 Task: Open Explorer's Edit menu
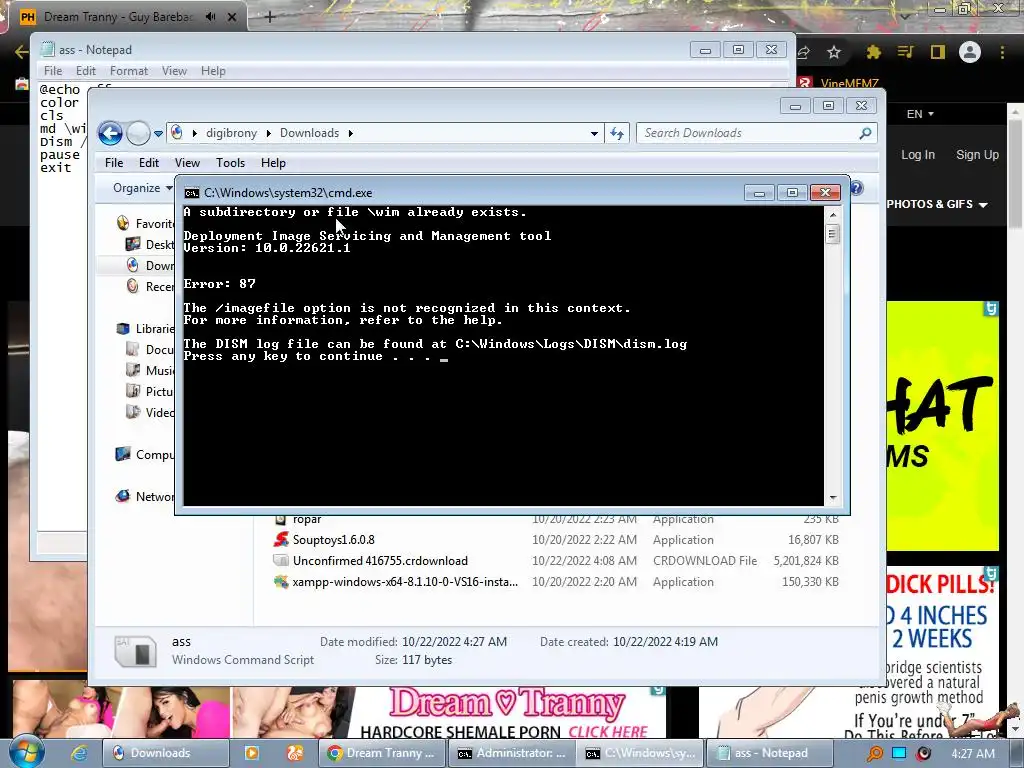click(x=148, y=163)
